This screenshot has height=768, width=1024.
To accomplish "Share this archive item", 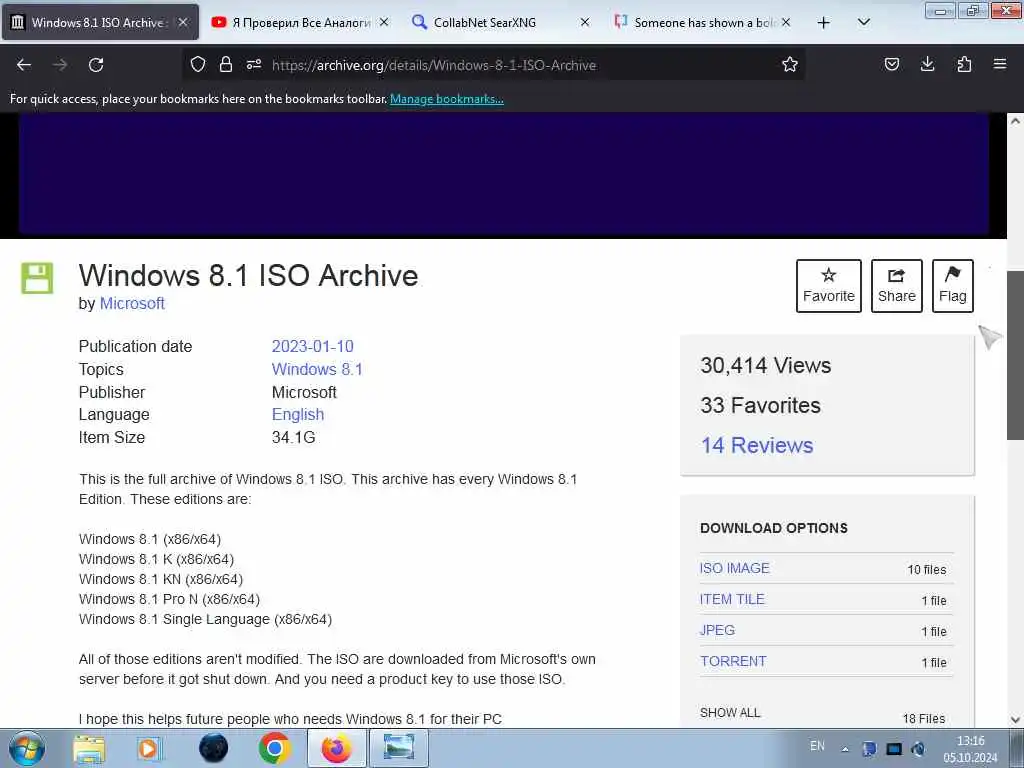I will 897,286.
